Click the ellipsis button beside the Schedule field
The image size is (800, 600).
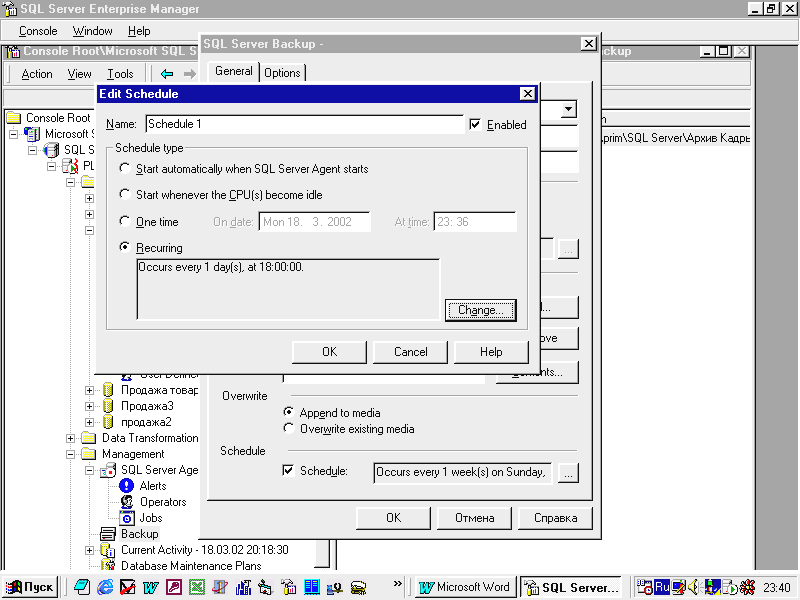pyautogui.click(x=568, y=473)
